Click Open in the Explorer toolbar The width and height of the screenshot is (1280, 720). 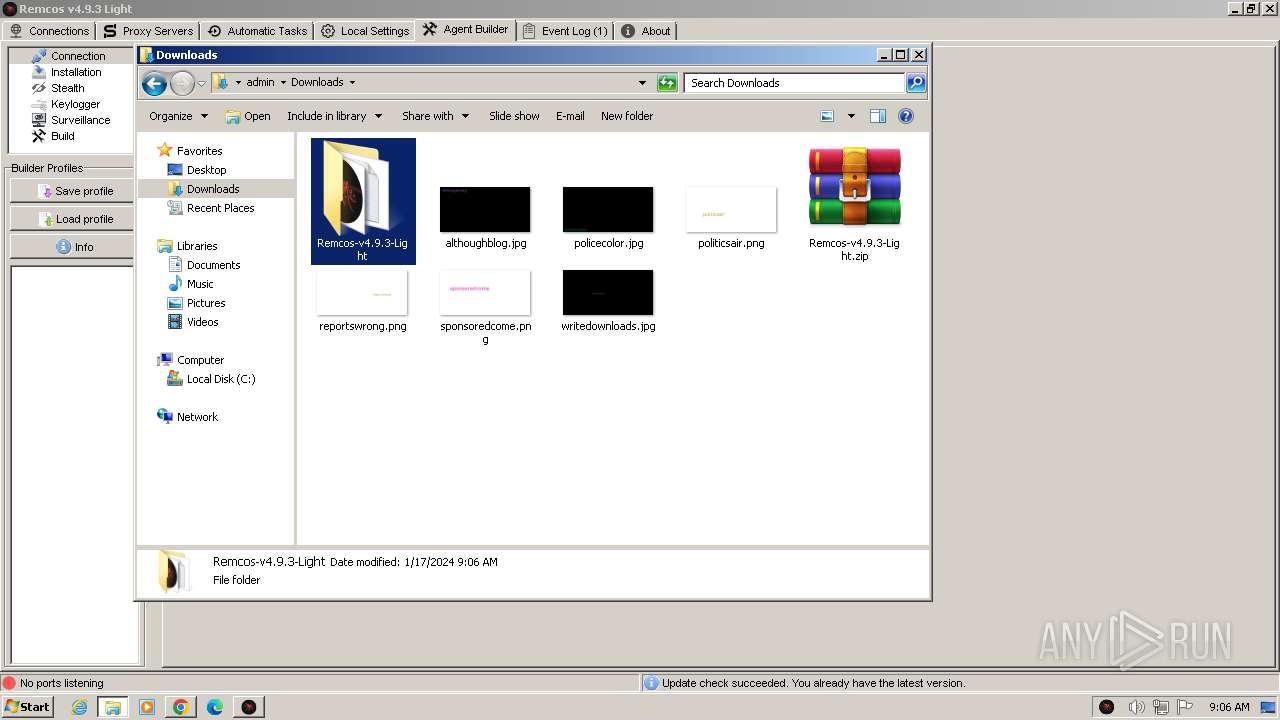pyautogui.click(x=247, y=116)
